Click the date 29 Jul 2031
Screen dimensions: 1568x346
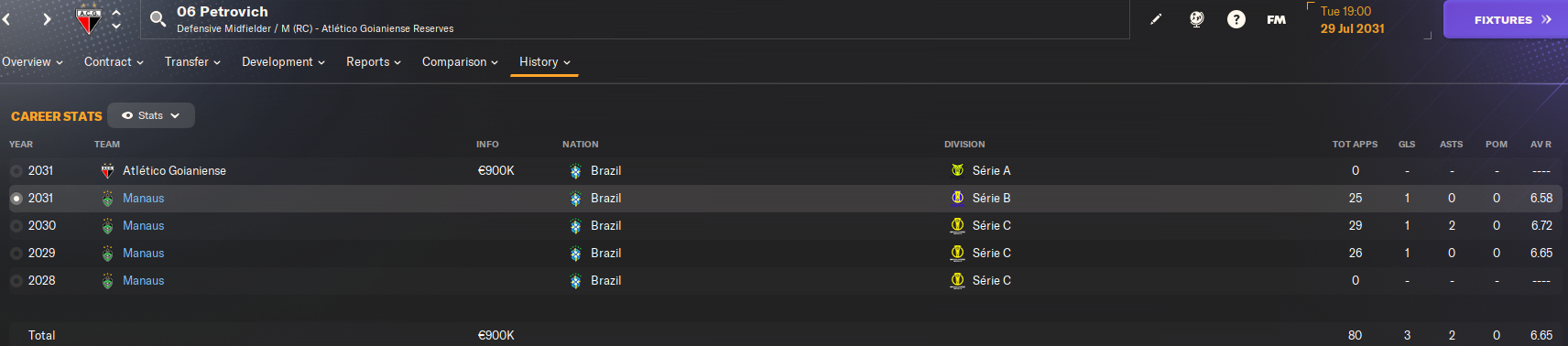[1352, 28]
